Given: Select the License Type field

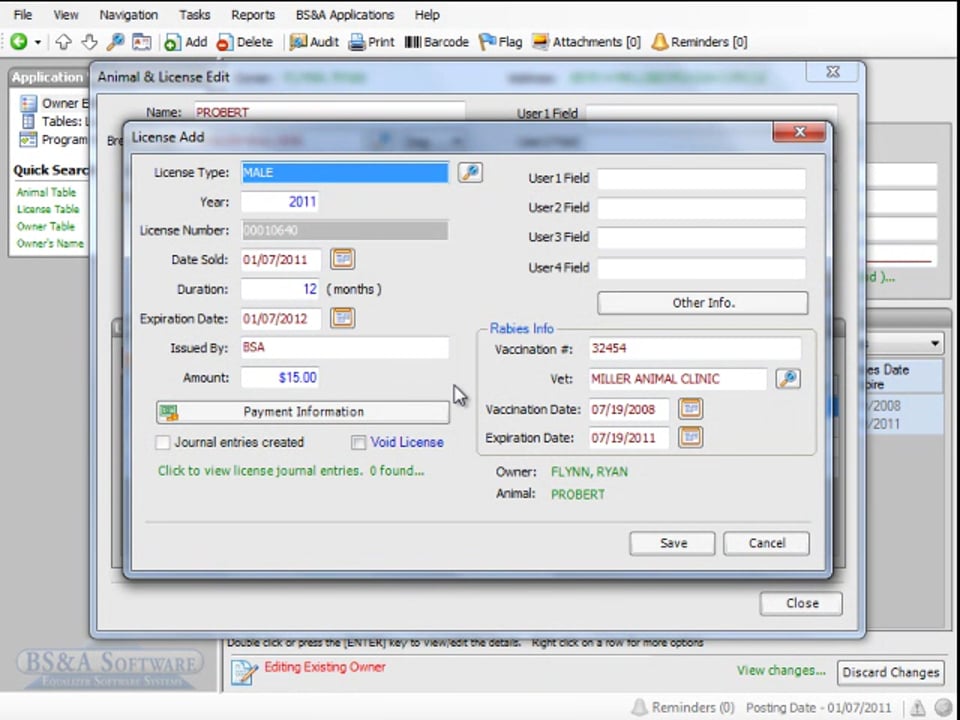Looking at the screenshot, I should click(345, 173).
